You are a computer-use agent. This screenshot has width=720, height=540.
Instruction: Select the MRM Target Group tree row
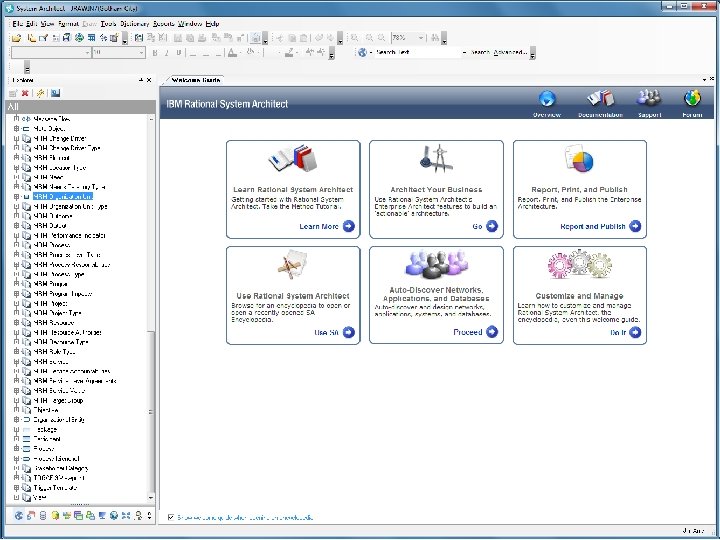coord(58,400)
